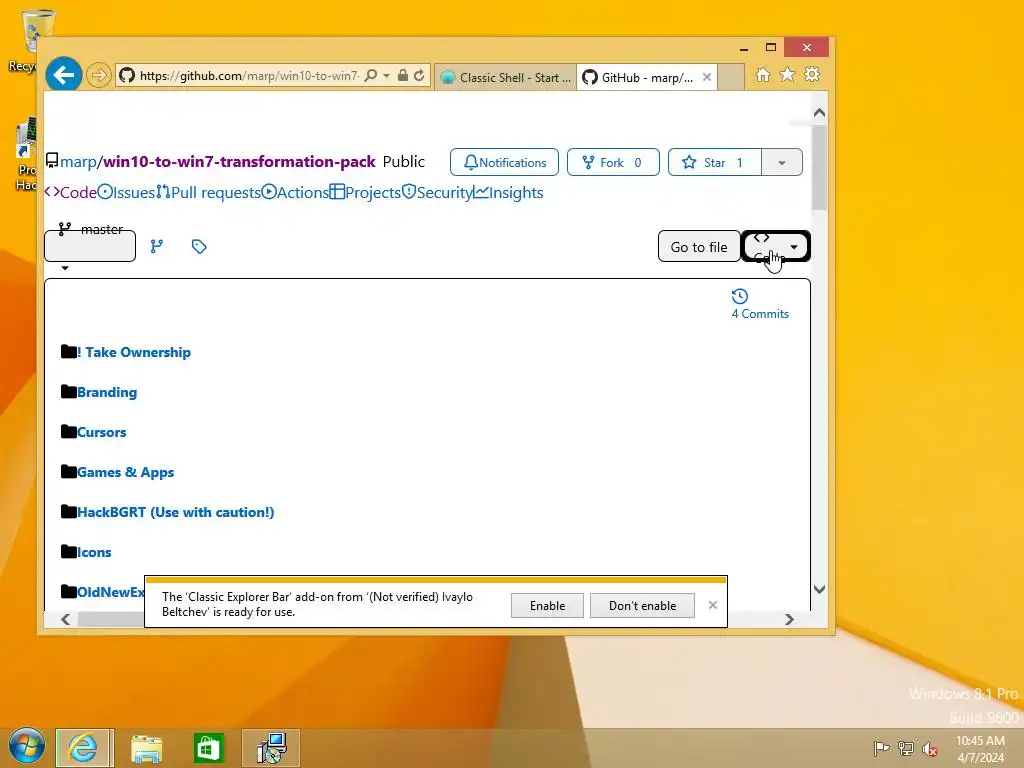This screenshot has height=768, width=1024.
Task: Open the OldNewEx folder link
Action: (x=110, y=592)
